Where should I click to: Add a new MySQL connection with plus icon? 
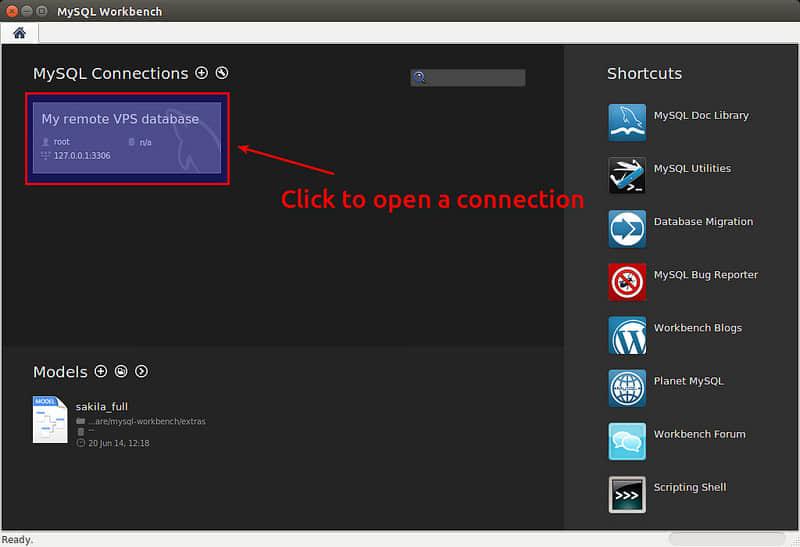[x=202, y=73]
